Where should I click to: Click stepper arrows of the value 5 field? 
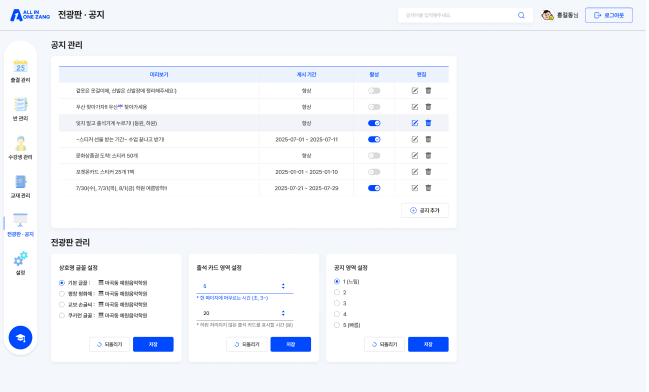click(283, 286)
